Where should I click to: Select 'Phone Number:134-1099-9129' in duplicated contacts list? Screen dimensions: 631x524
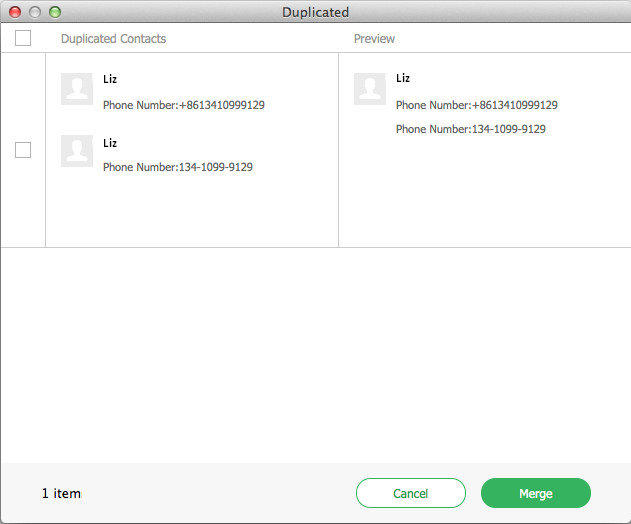(x=178, y=167)
